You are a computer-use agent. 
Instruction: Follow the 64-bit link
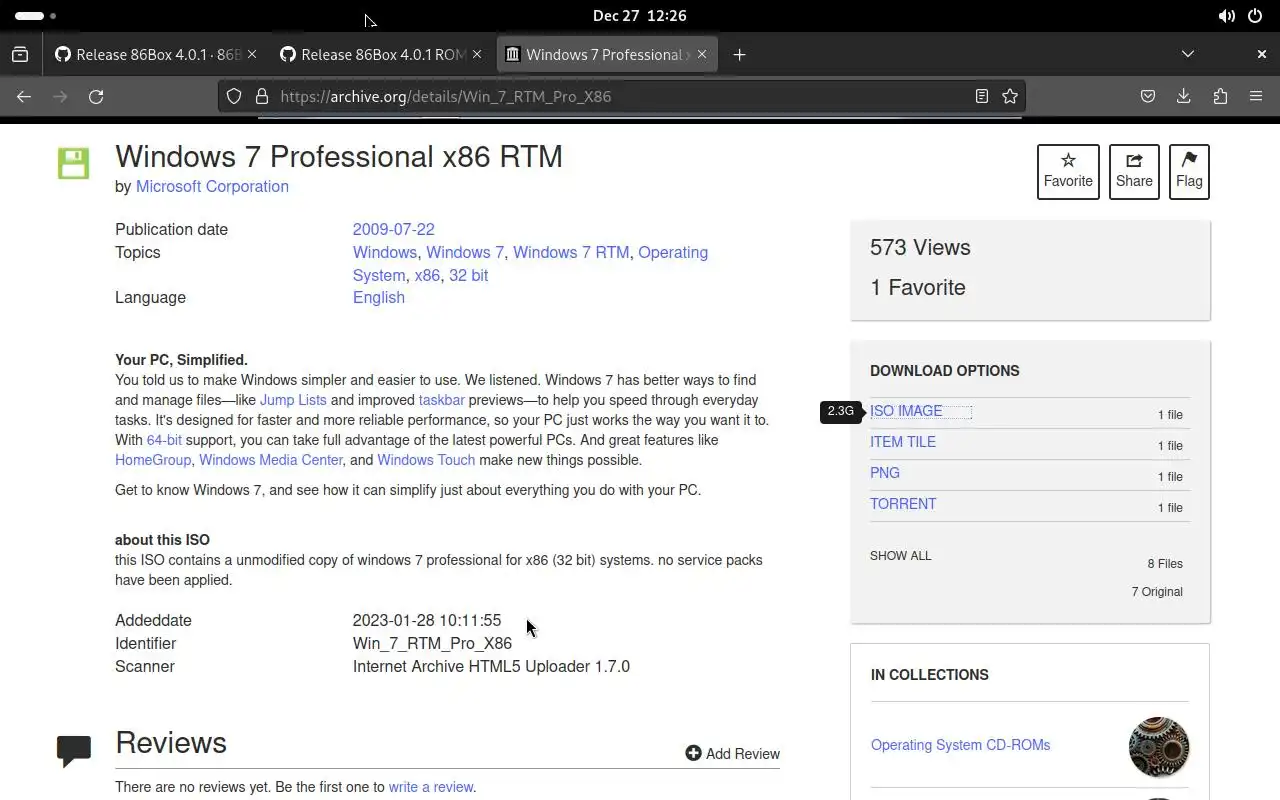pyautogui.click(x=164, y=440)
